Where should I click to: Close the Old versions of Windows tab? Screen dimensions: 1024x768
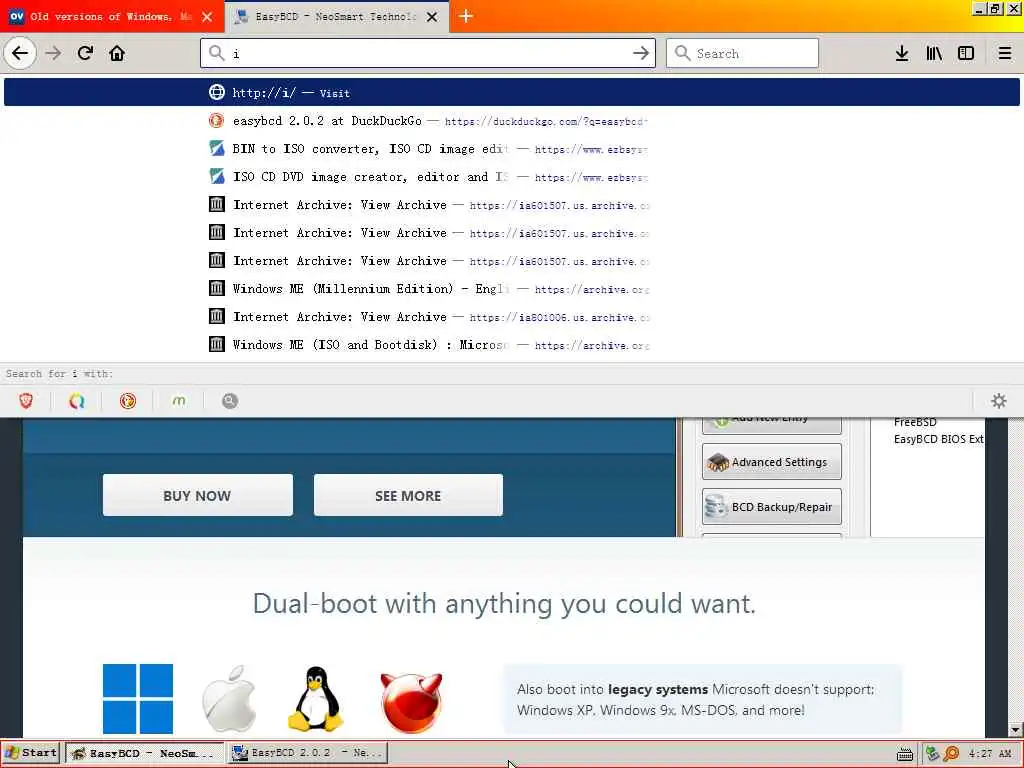coord(207,17)
